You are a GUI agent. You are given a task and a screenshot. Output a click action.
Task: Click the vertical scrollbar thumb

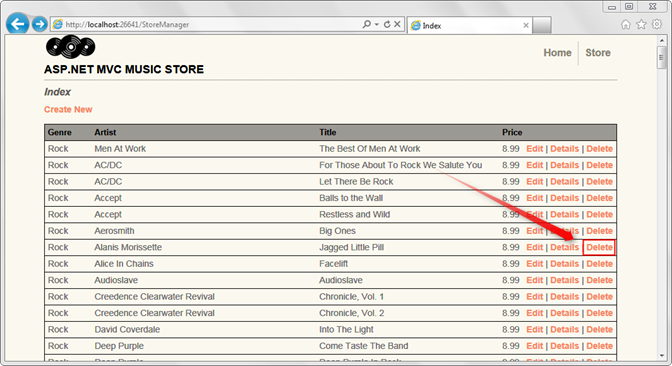(662, 57)
